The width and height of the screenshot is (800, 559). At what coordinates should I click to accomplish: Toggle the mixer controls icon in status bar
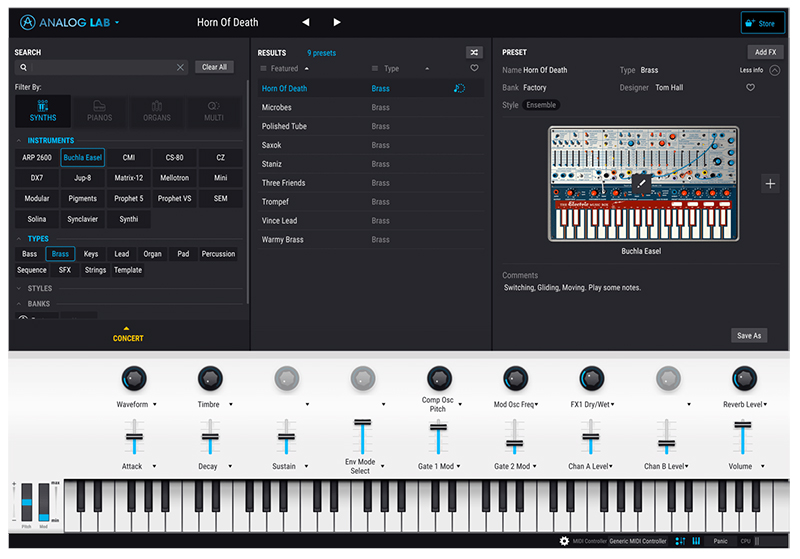680,541
